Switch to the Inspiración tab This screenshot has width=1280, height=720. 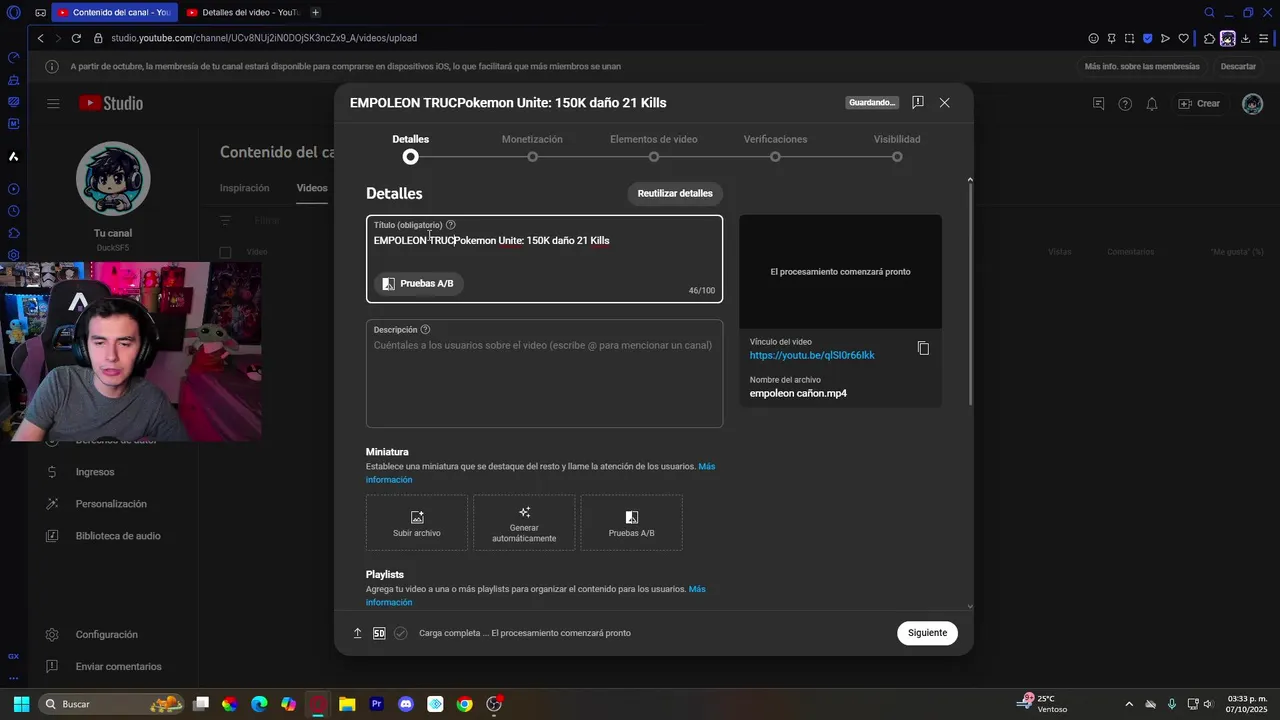[x=245, y=188]
